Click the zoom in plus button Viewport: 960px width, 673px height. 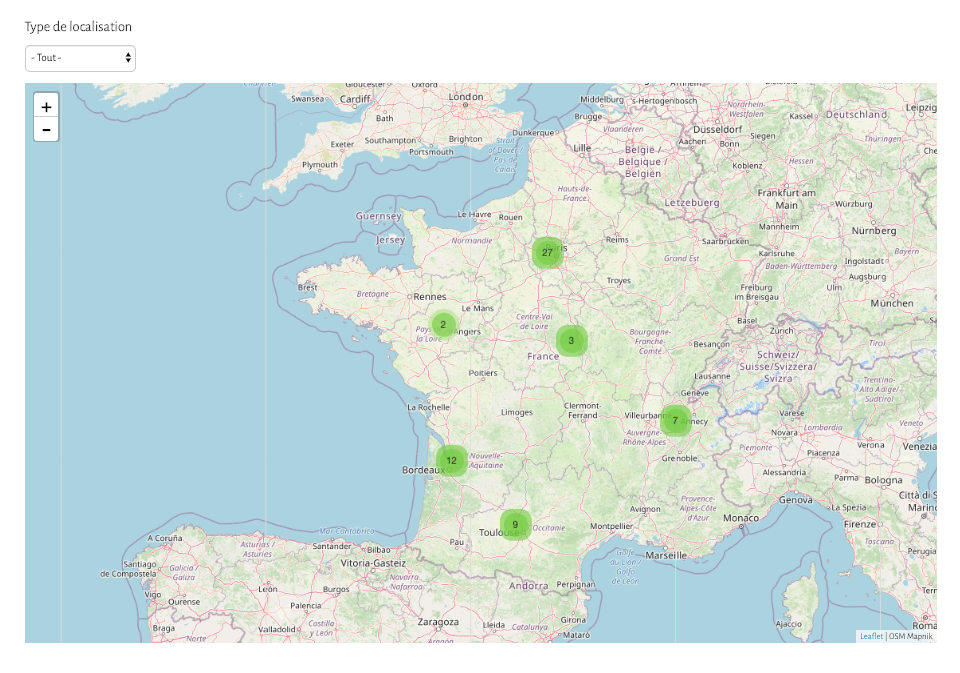click(46, 105)
